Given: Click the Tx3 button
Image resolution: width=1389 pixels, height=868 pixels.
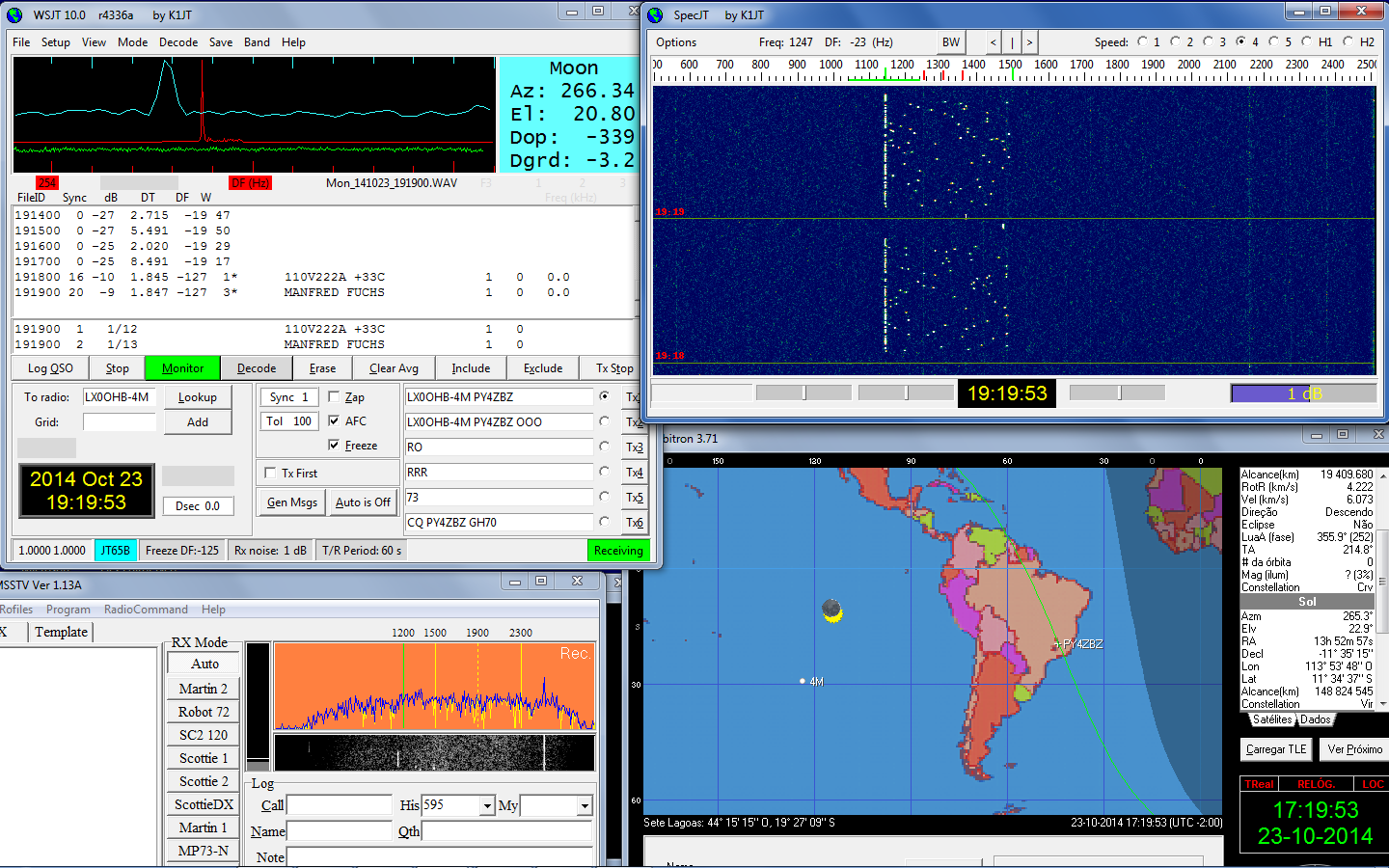Looking at the screenshot, I should [x=634, y=448].
